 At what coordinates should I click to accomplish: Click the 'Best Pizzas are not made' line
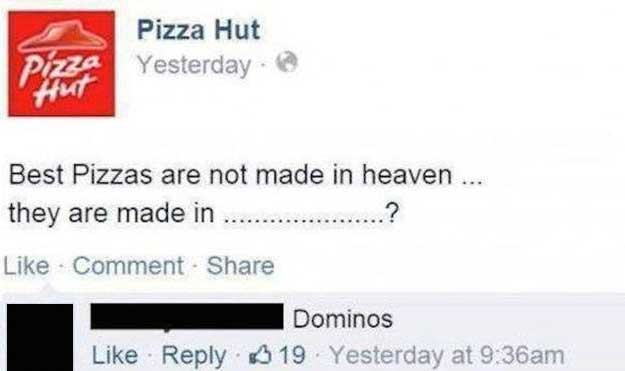[246, 175]
